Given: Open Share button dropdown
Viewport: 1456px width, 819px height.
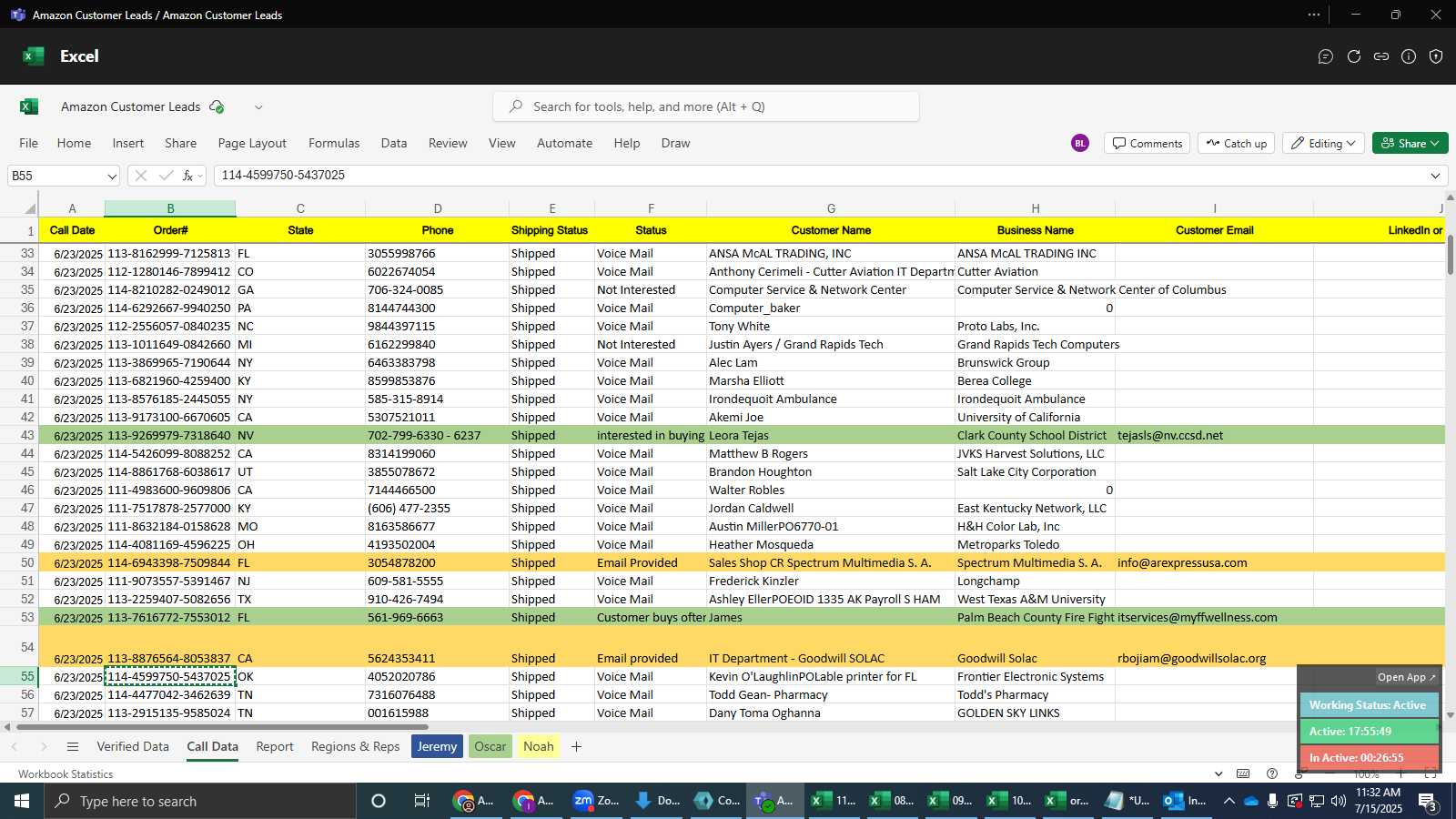Looking at the screenshot, I should point(1434,143).
